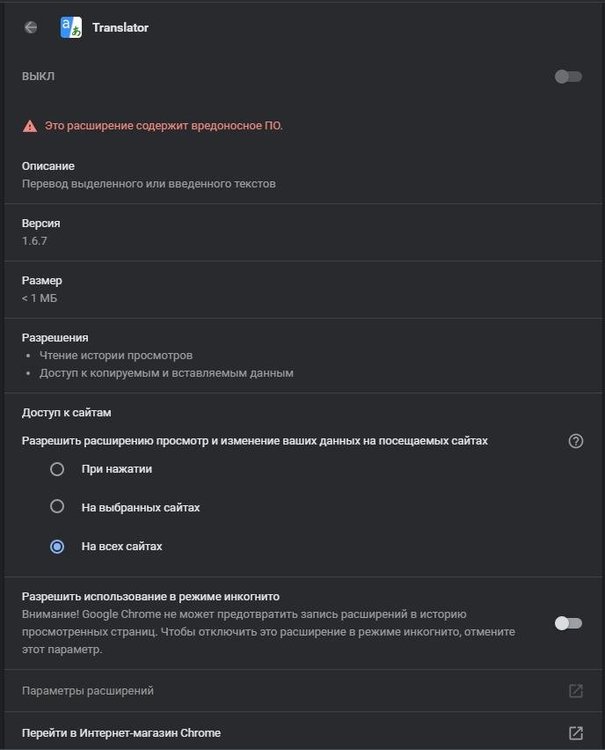Click the malware warning message text
The height and width of the screenshot is (750, 605).
[164, 126]
